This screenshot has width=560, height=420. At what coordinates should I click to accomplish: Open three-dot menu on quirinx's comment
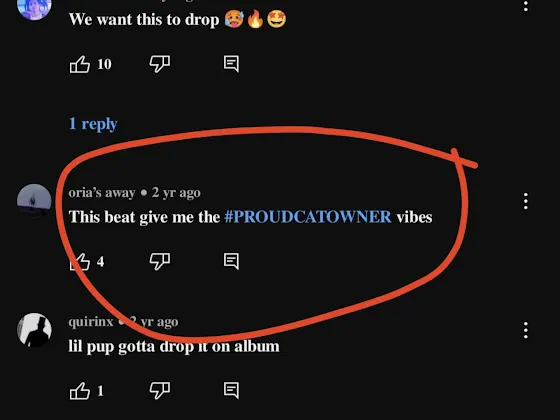tap(526, 330)
